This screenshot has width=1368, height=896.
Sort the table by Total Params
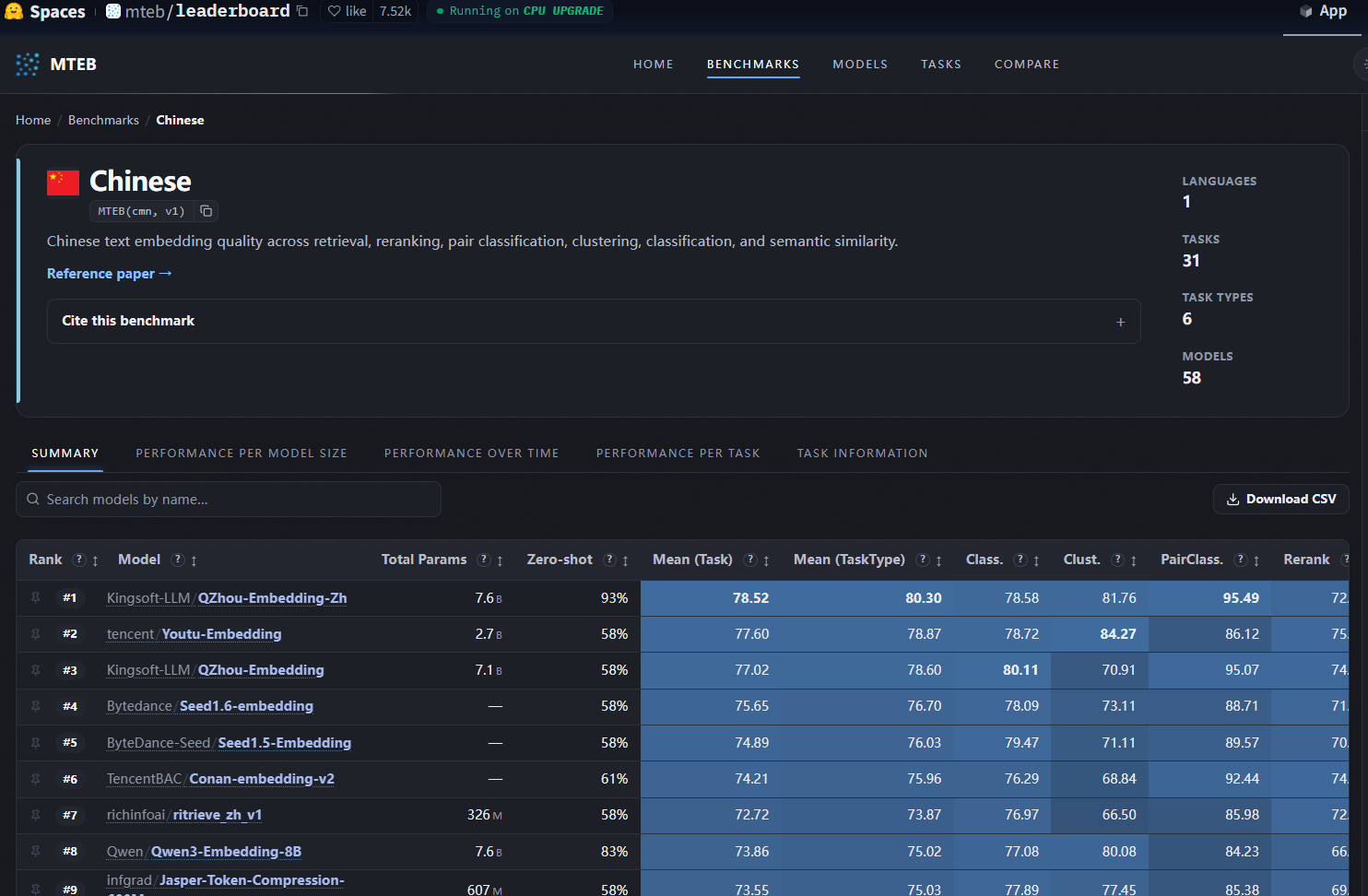(500, 560)
